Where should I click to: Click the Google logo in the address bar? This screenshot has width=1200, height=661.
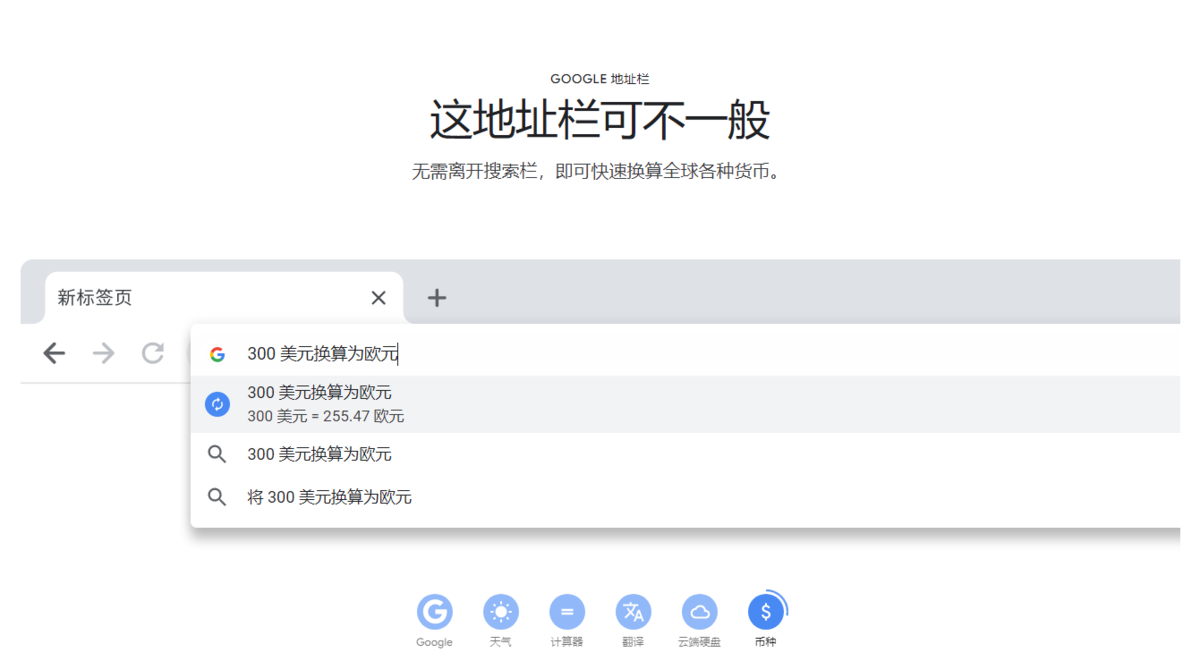pyautogui.click(x=217, y=353)
